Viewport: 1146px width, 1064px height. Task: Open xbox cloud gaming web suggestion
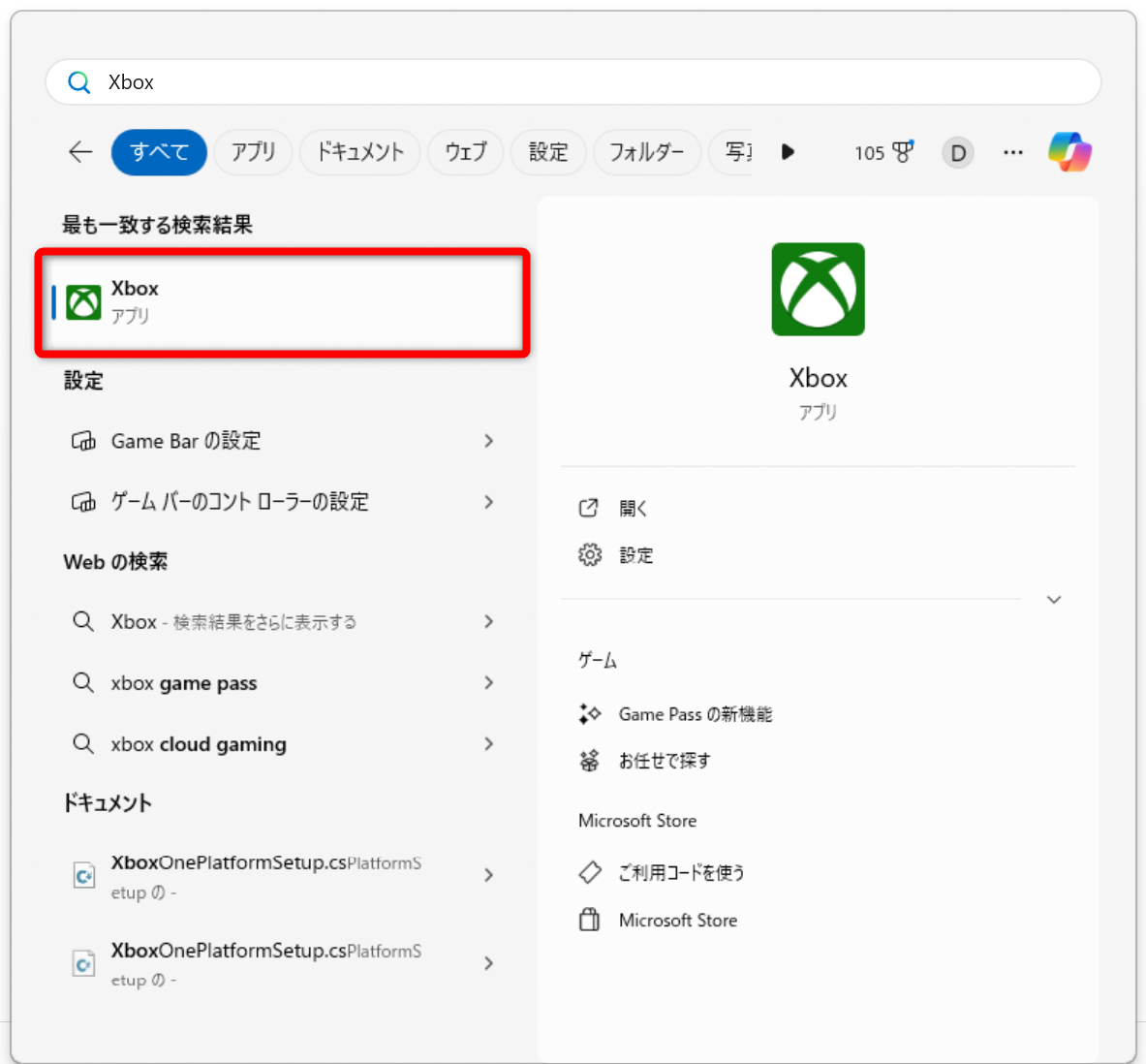(x=282, y=743)
